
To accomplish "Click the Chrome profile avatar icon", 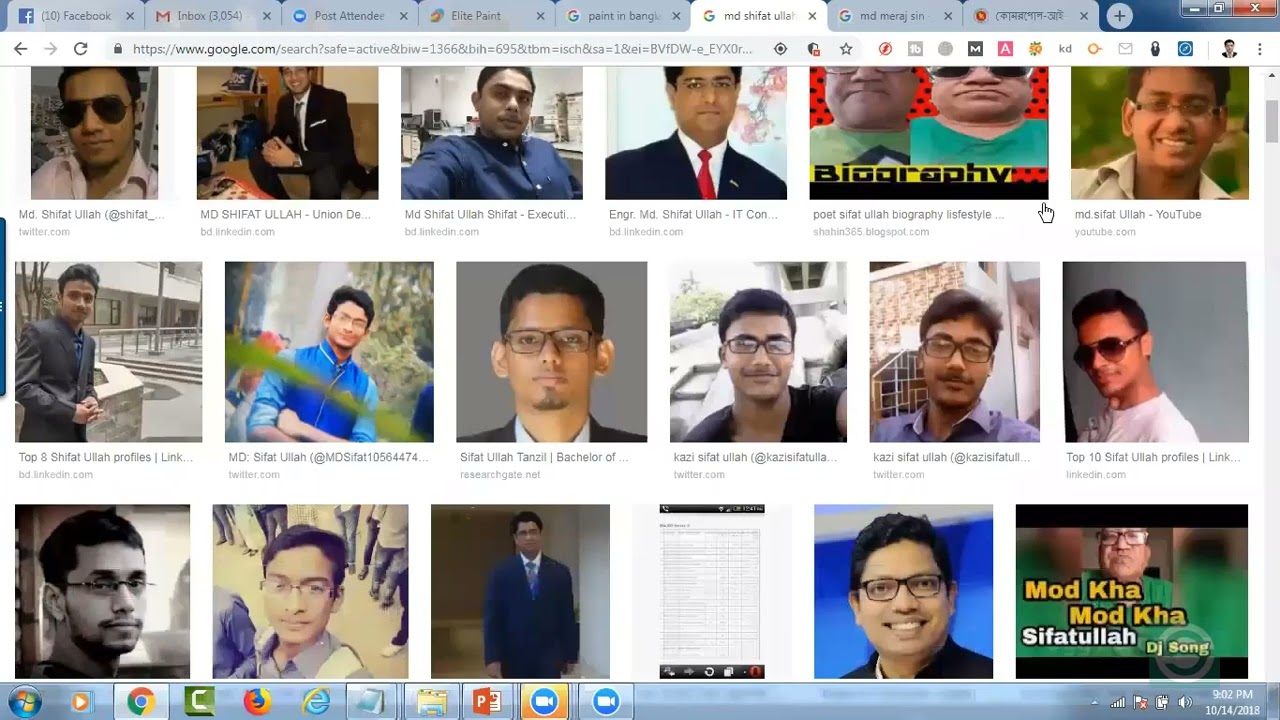I will click(x=1229, y=49).
